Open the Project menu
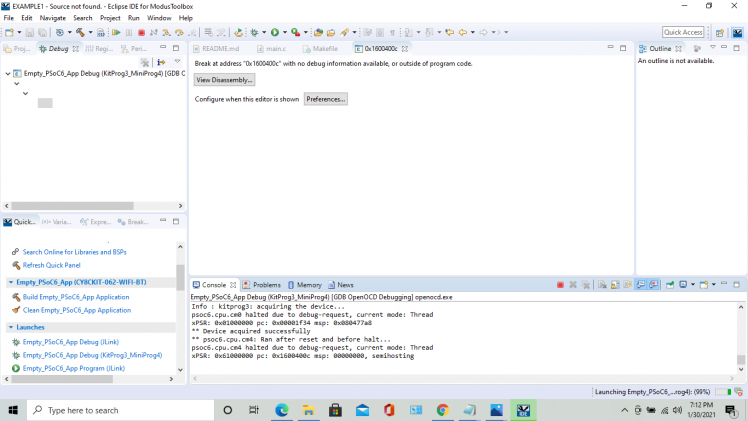The image size is (748, 421). click(x=110, y=18)
